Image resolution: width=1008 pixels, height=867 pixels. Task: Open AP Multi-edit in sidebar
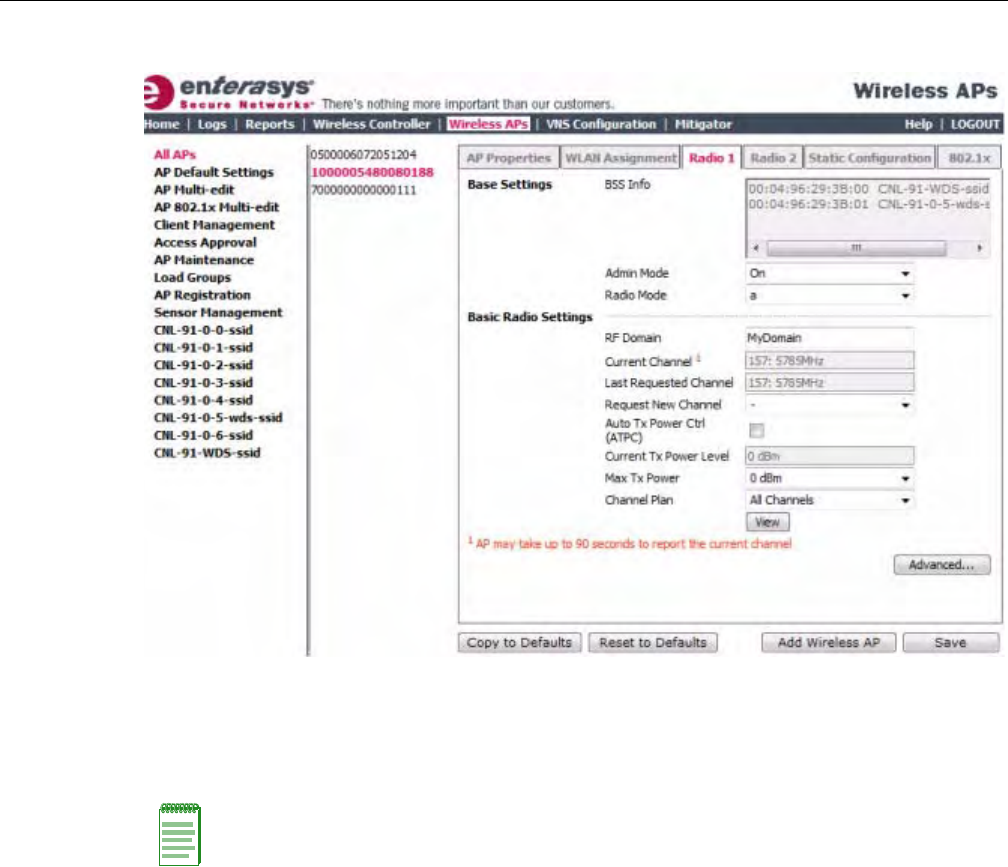coord(194,190)
